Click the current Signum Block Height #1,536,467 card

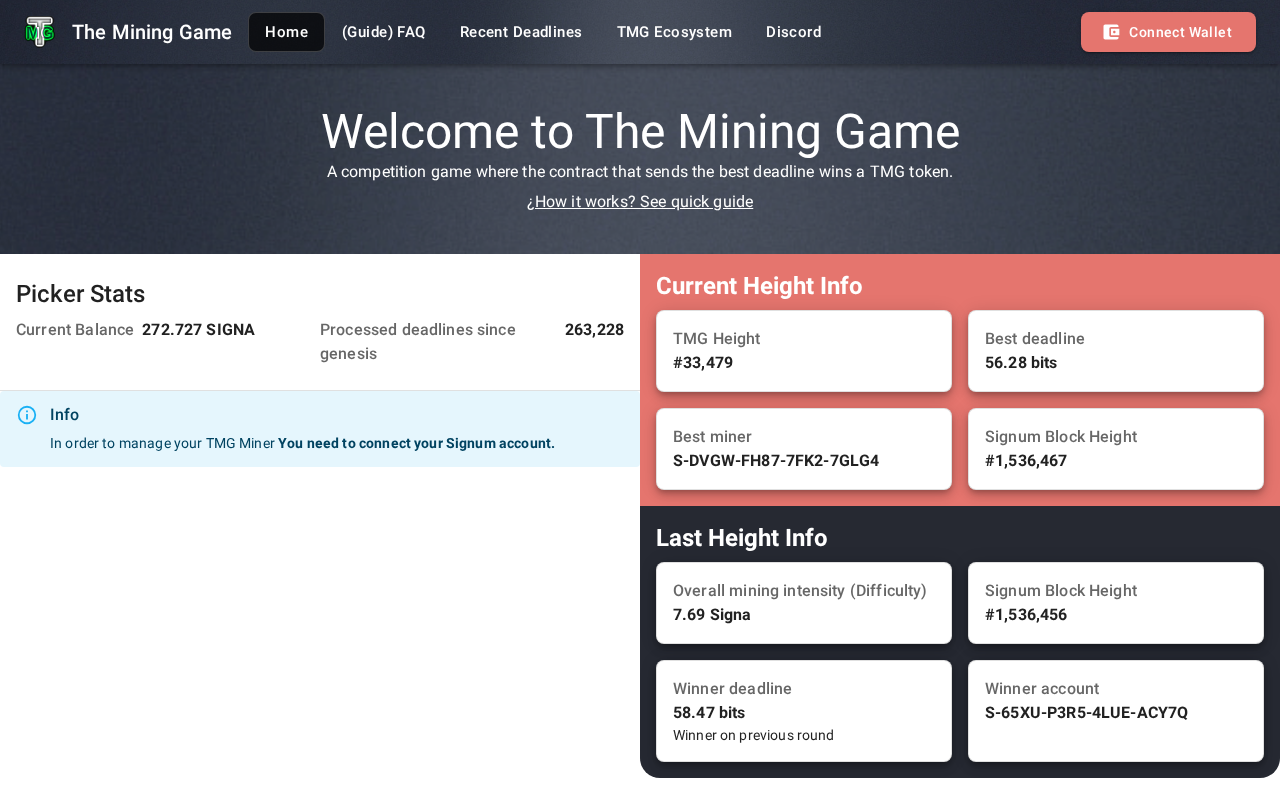1116,449
